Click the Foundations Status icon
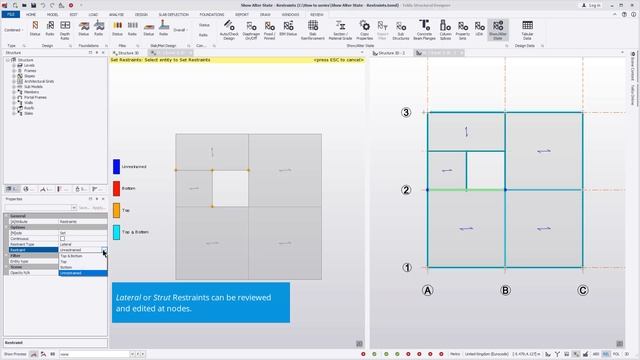The image size is (640, 360). click(x=84, y=28)
